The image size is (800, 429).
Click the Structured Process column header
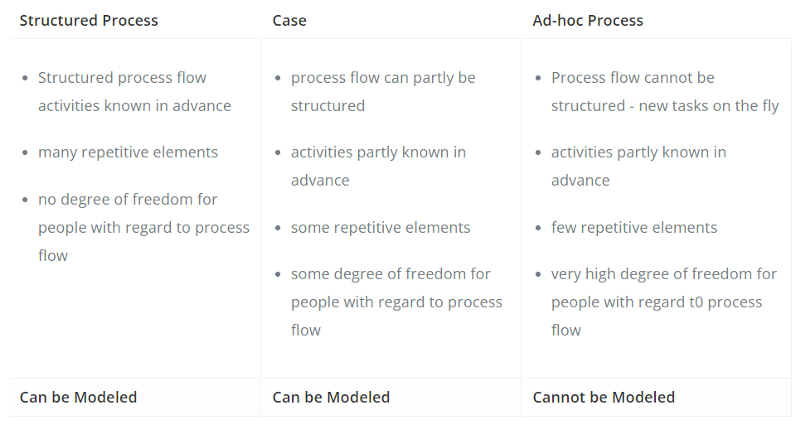pos(89,20)
